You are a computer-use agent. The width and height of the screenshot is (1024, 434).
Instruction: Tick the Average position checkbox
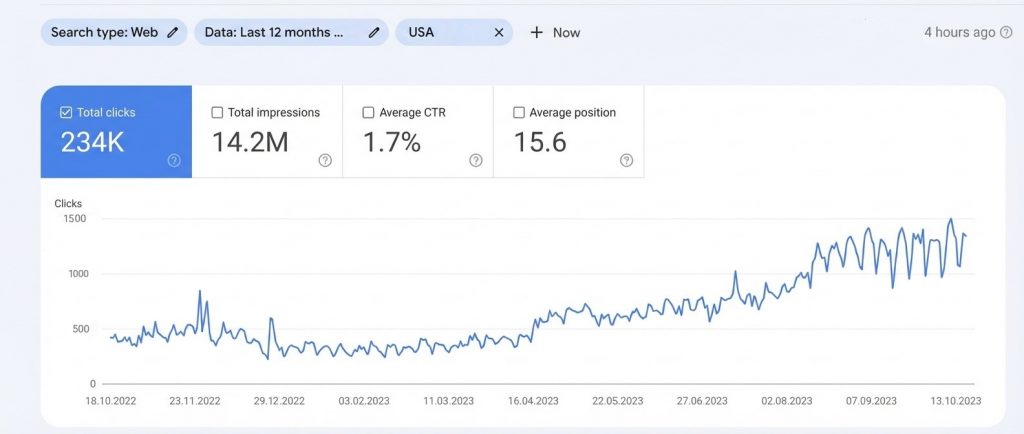[x=518, y=113]
